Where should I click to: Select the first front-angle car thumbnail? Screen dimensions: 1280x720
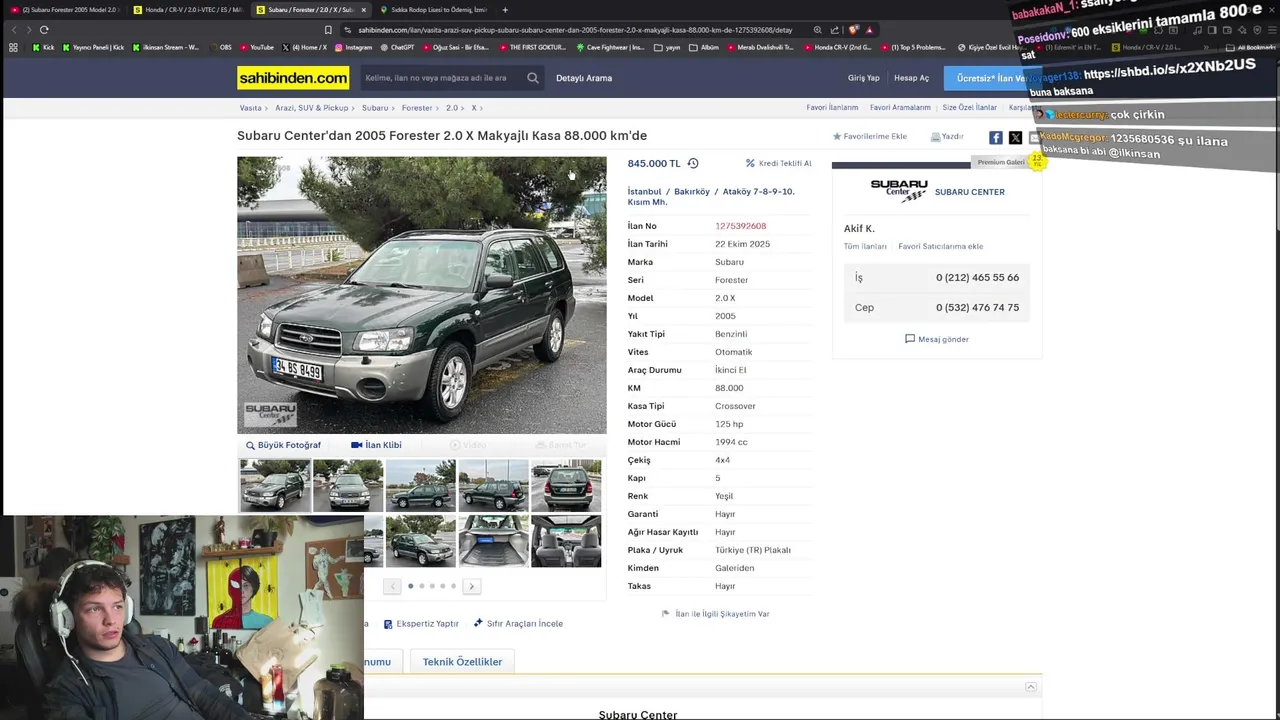(x=275, y=485)
